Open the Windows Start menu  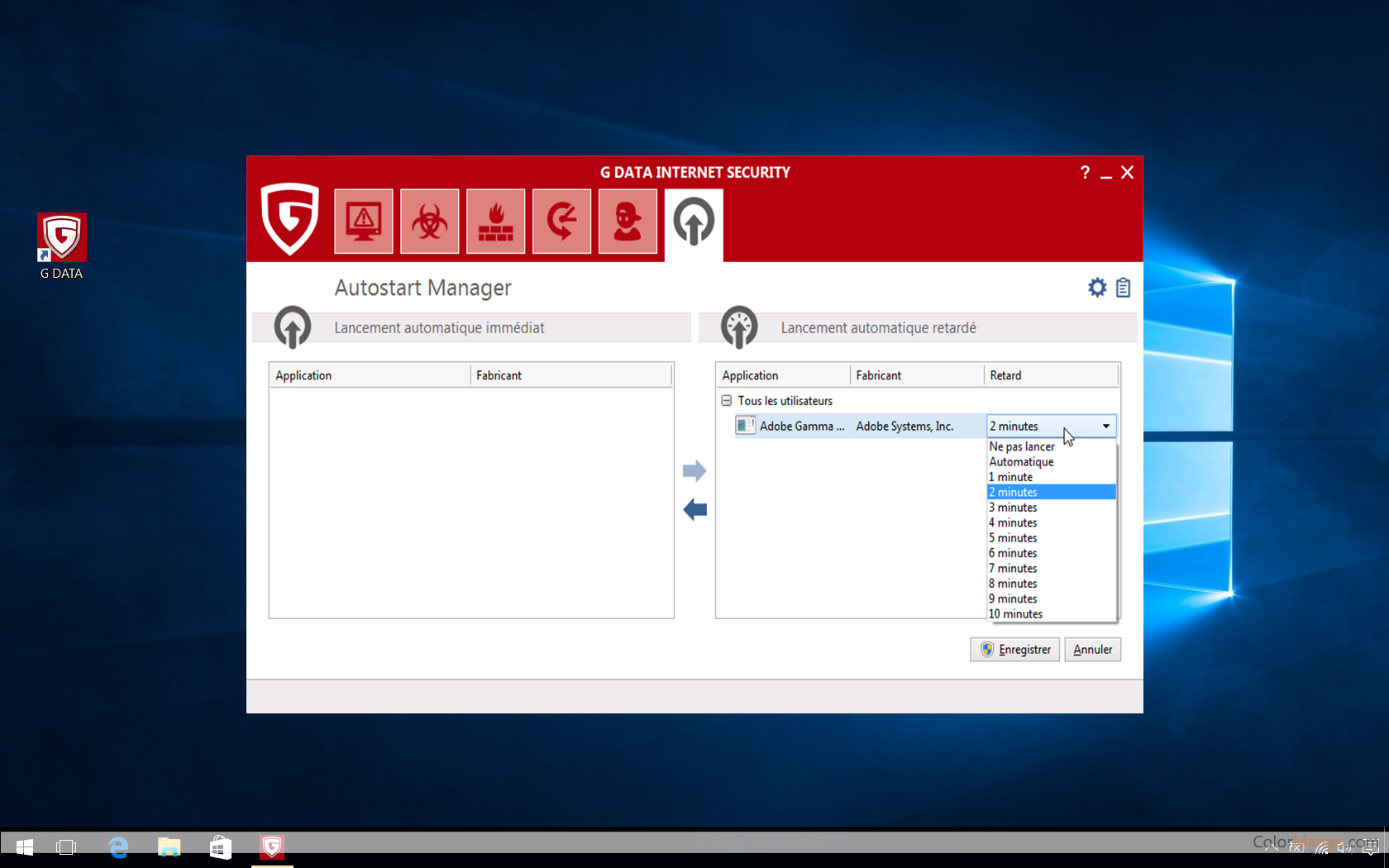(25, 847)
